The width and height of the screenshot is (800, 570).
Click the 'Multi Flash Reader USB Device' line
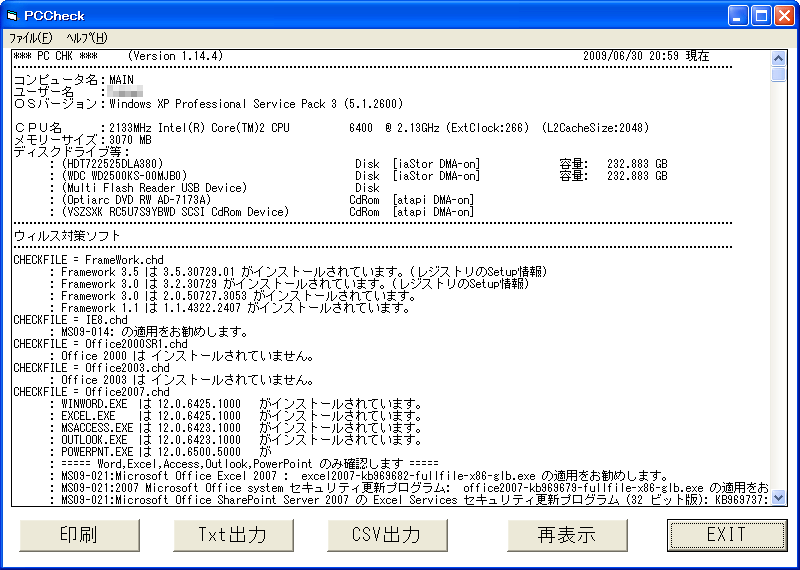pyautogui.click(x=215, y=188)
